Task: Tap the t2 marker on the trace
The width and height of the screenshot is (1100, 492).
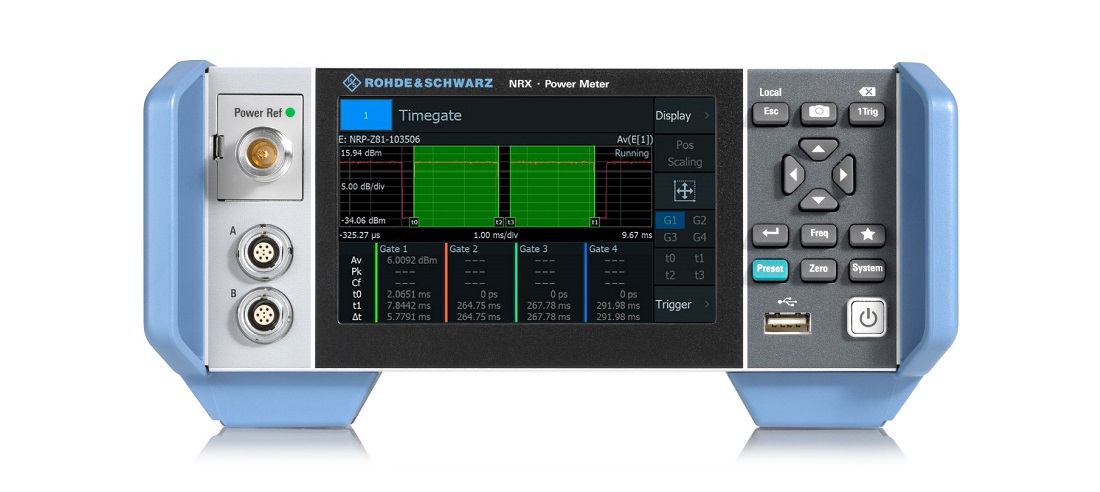Action: click(499, 222)
